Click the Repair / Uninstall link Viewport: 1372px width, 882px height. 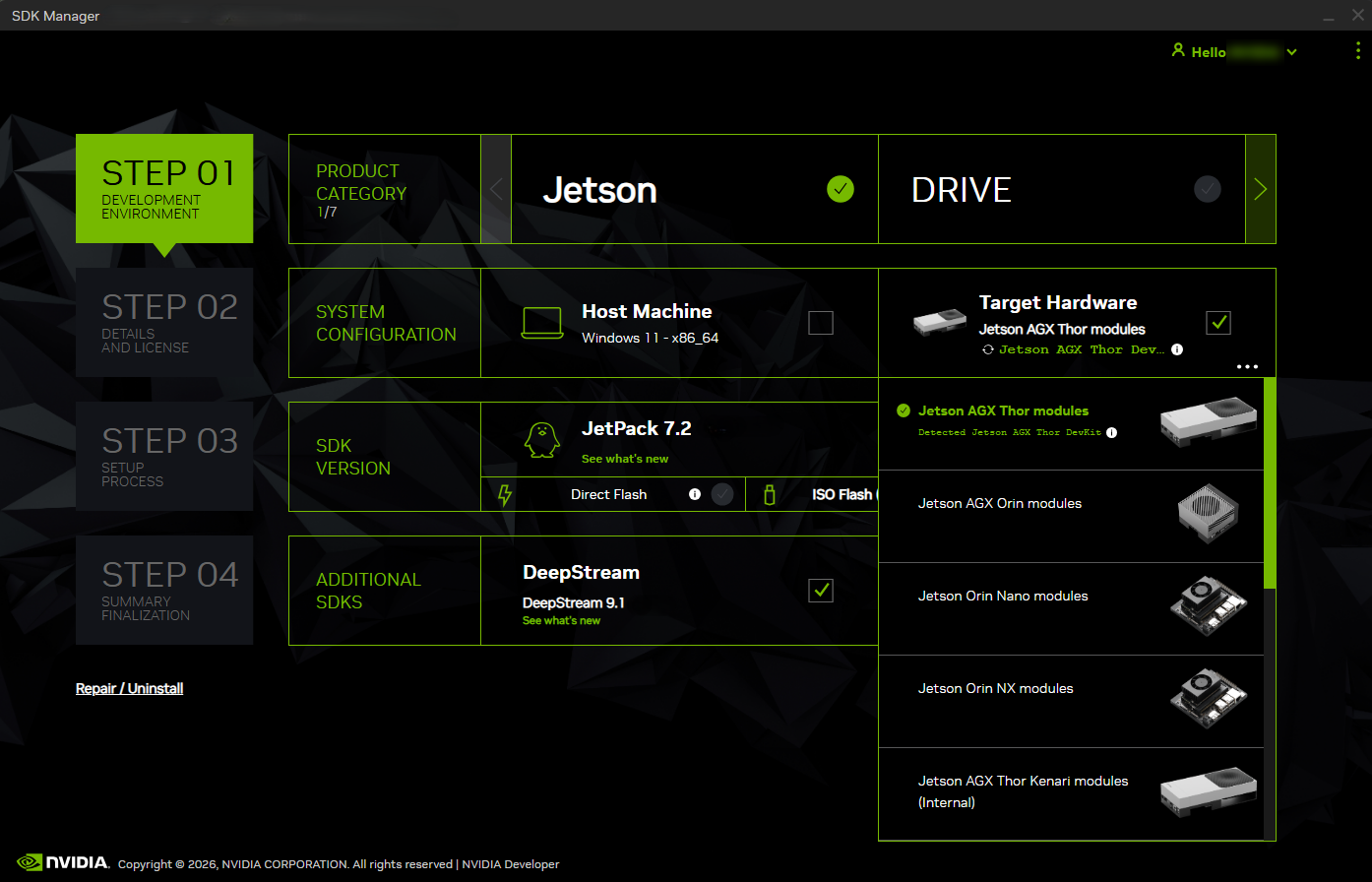coord(130,688)
